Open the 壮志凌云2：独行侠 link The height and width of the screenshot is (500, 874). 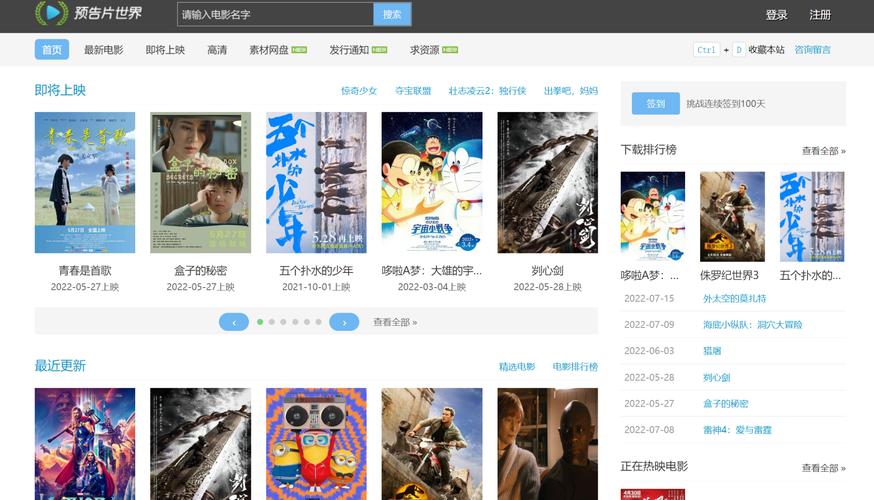point(487,91)
